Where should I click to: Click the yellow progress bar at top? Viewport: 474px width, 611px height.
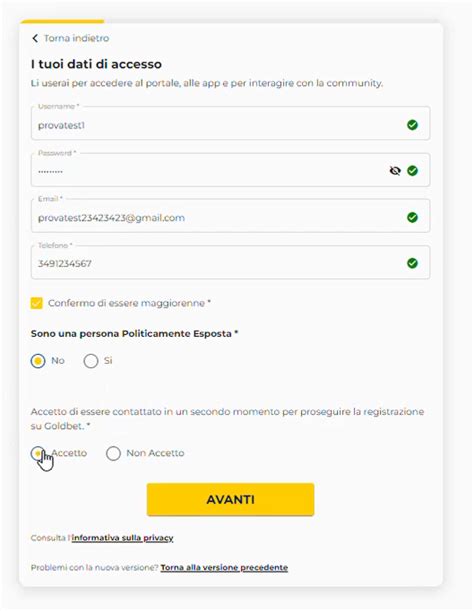click(x=62, y=21)
